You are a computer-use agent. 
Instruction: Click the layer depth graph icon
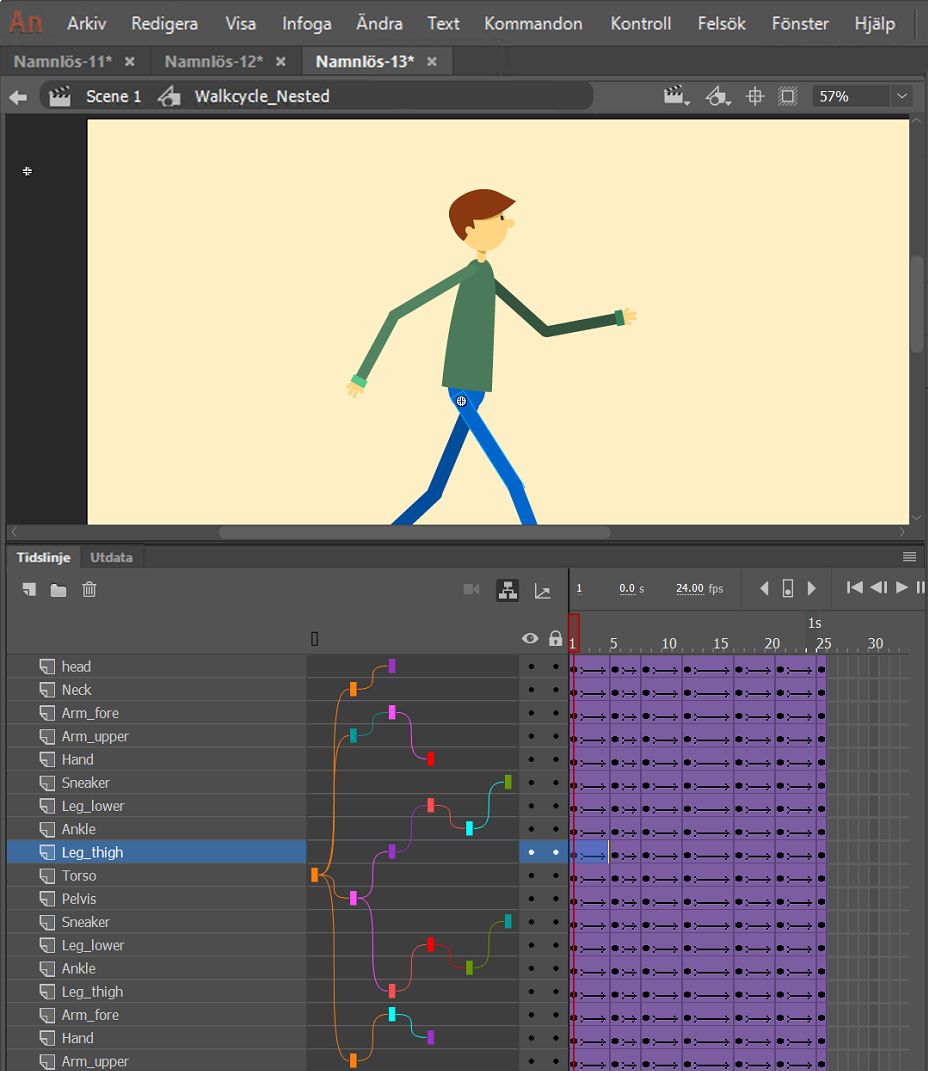pyautogui.click(x=542, y=591)
